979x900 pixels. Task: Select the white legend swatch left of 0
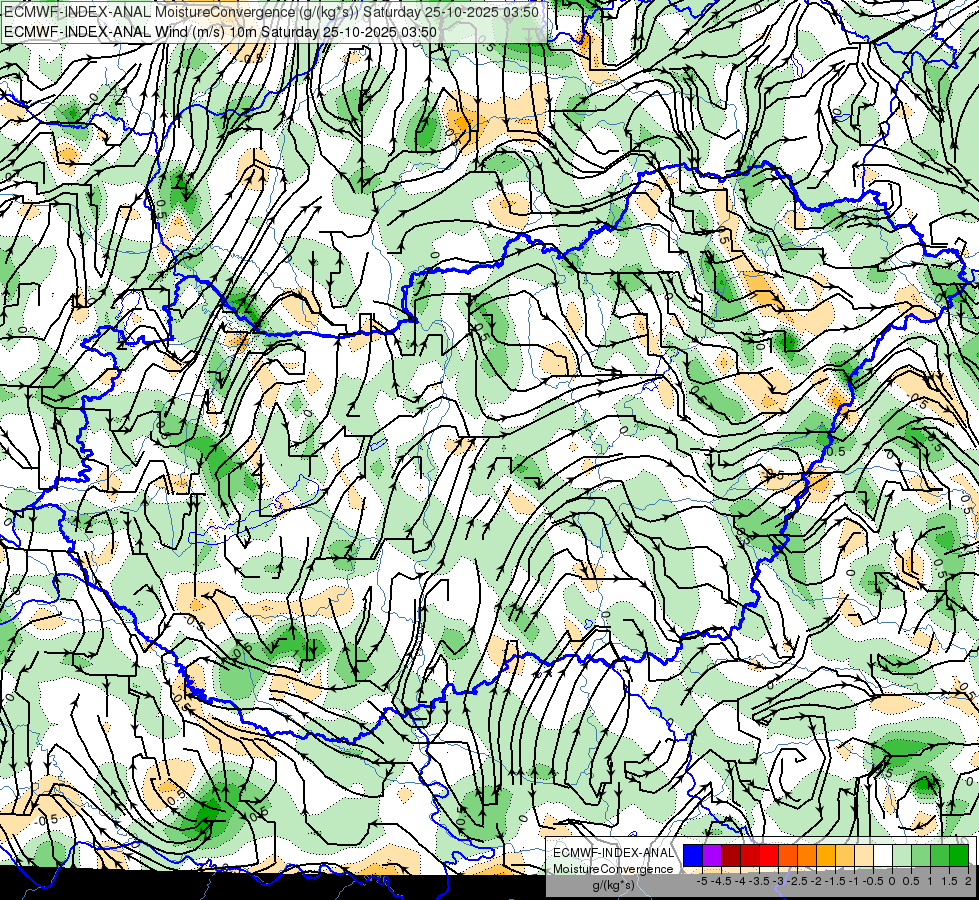click(882, 855)
